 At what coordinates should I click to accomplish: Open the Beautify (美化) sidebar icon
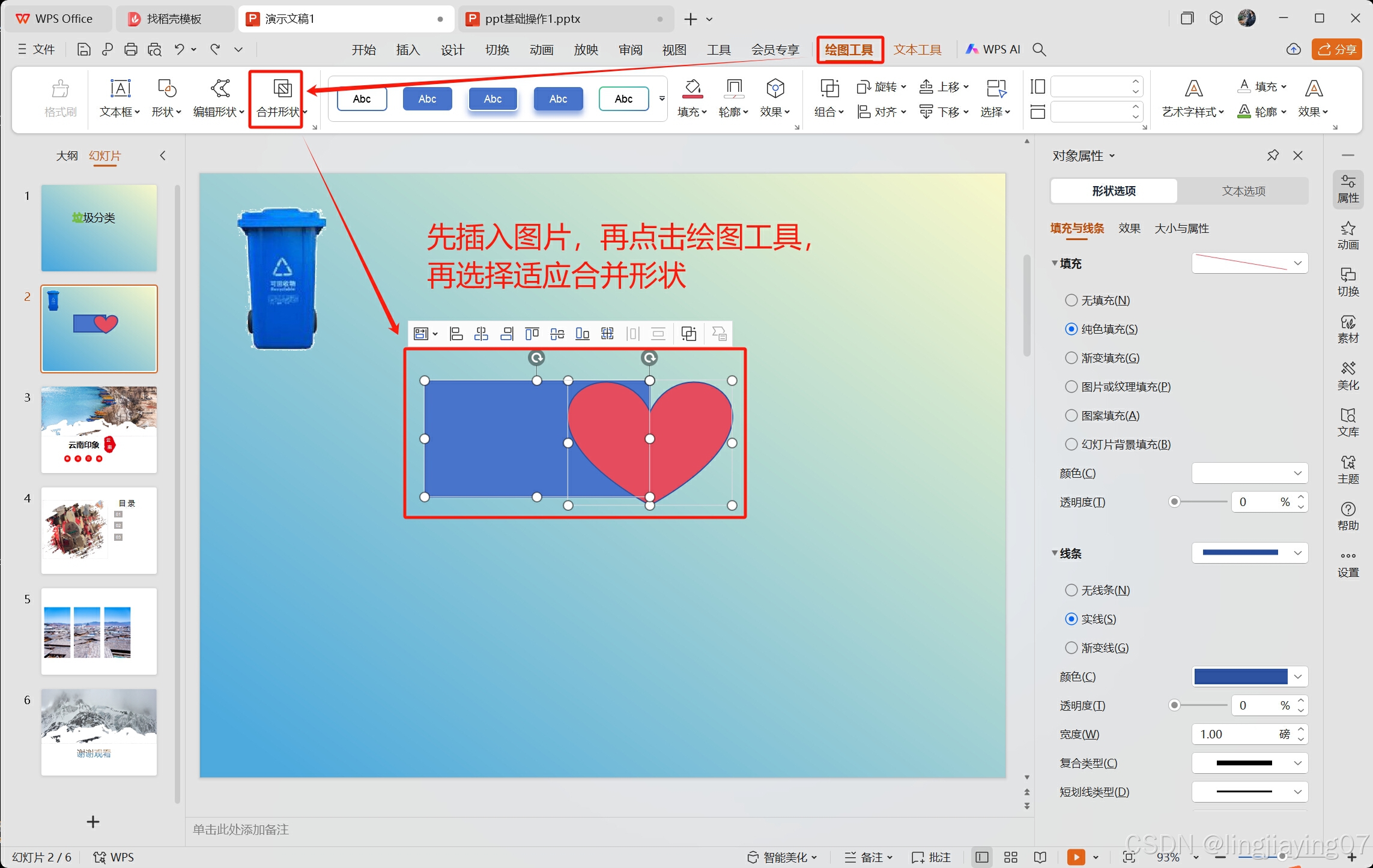1348,375
